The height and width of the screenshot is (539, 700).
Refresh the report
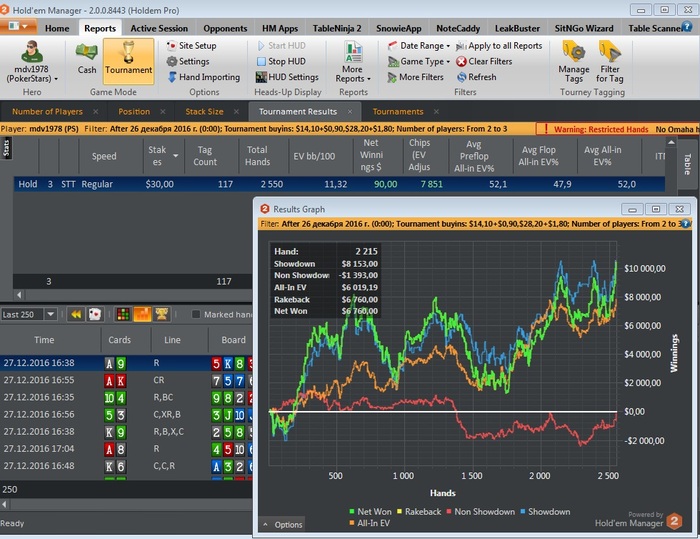pyautogui.click(x=477, y=77)
